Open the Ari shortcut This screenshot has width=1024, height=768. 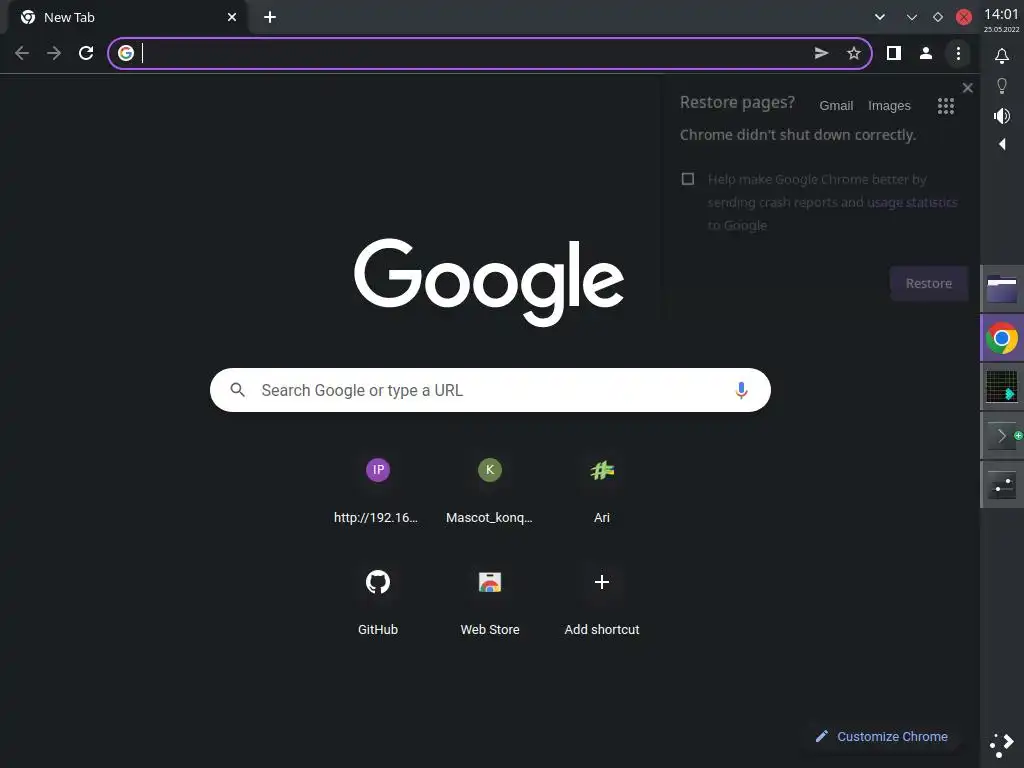pyautogui.click(x=602, y=490)
